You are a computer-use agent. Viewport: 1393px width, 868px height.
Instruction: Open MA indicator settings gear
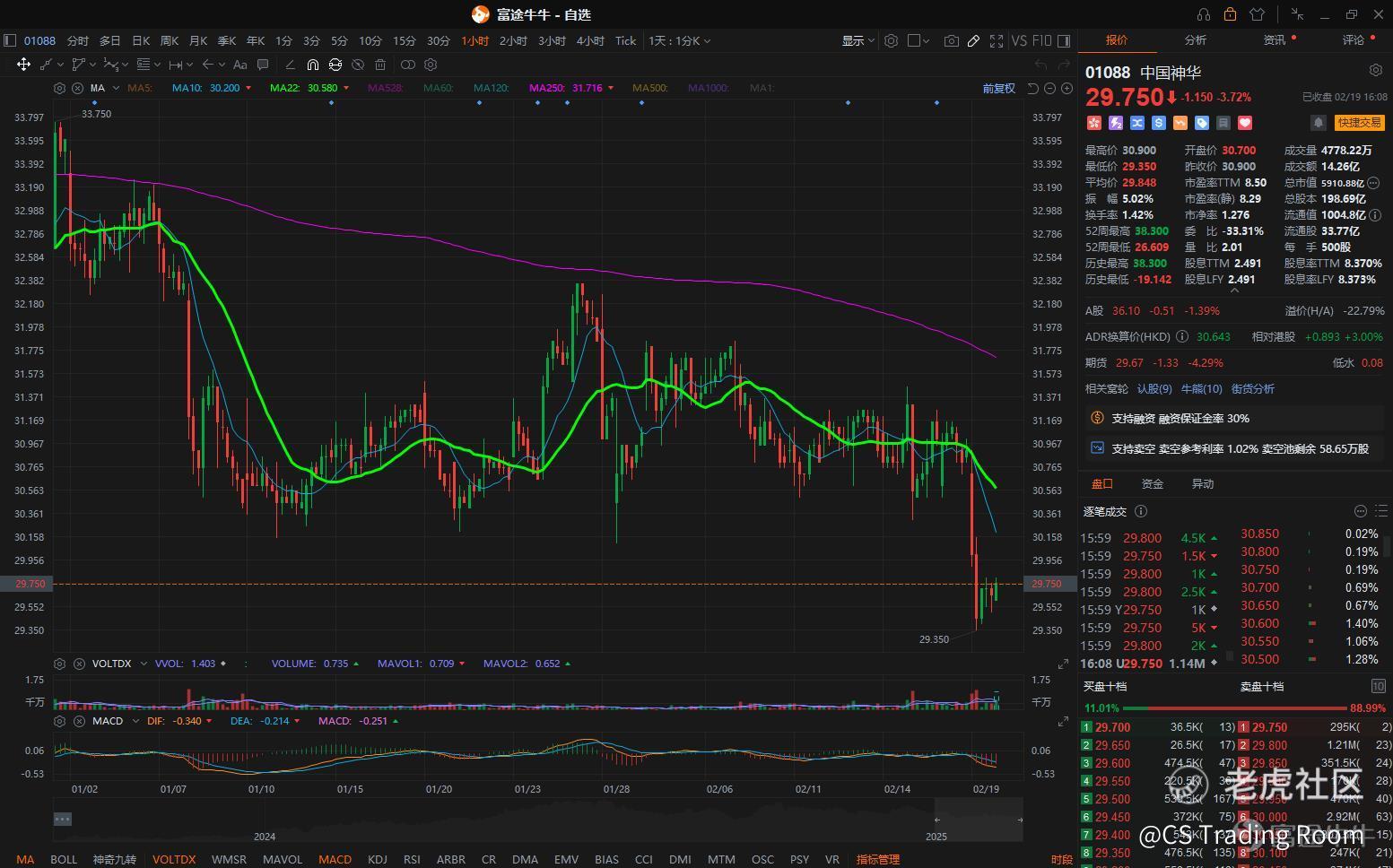pos(59,88)
